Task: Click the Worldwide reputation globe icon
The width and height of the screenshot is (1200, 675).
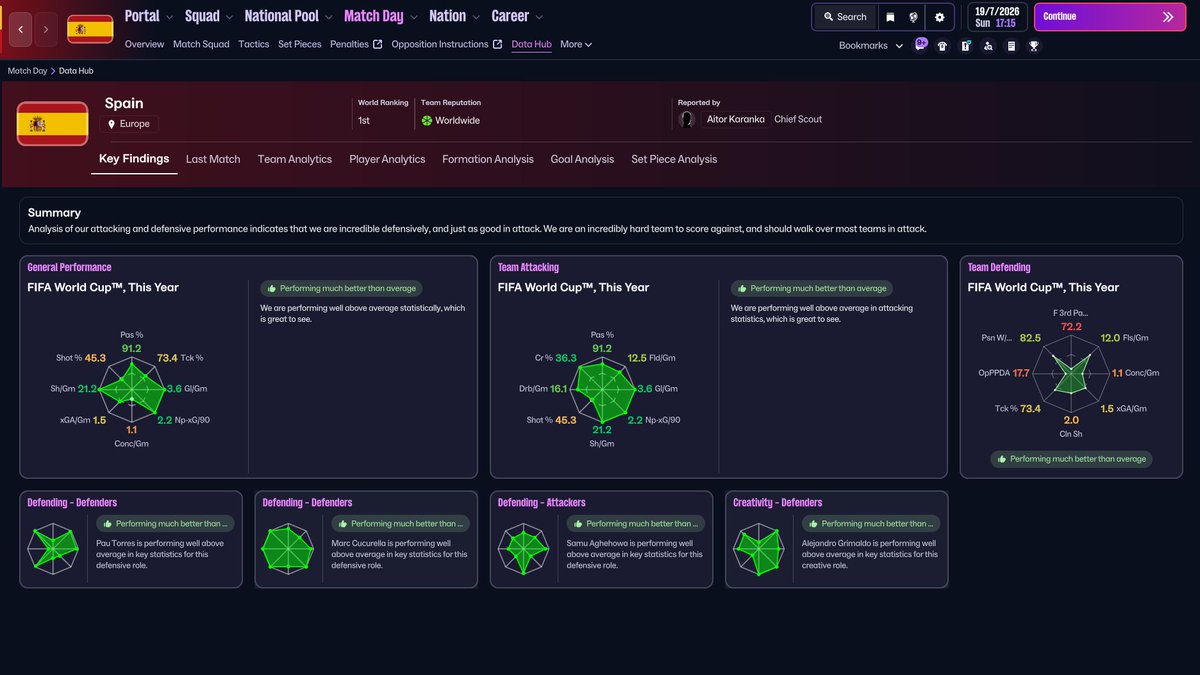Action: click(x=427, y=120)
